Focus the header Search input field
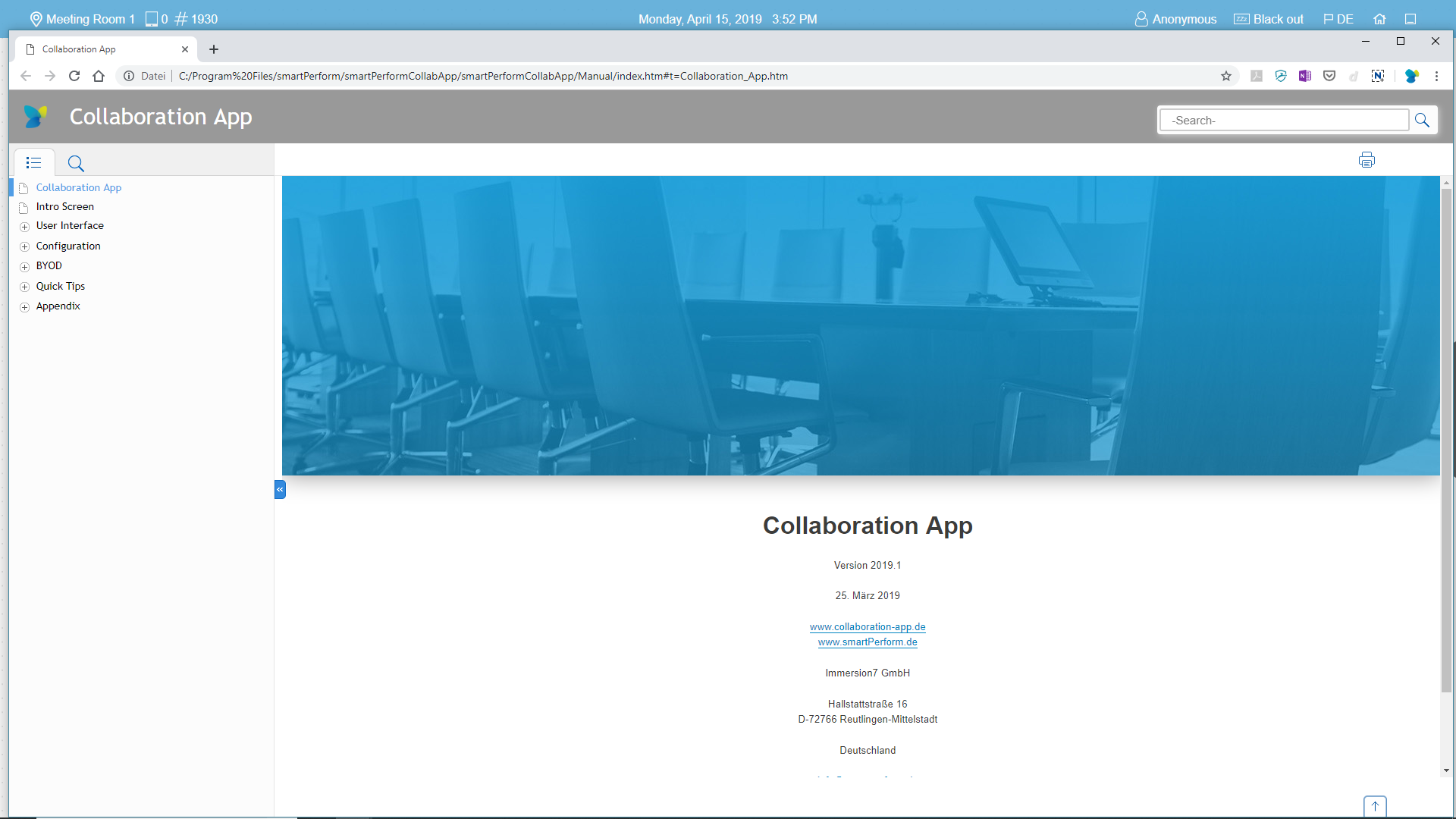The width and height of the screenshot is (1456, 819). click(1284, 120)
